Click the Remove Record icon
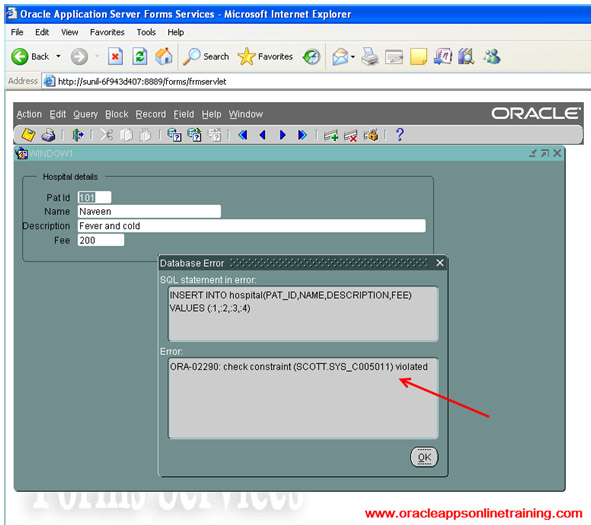This screenshot has height=525, width=591. pos(351,135)
